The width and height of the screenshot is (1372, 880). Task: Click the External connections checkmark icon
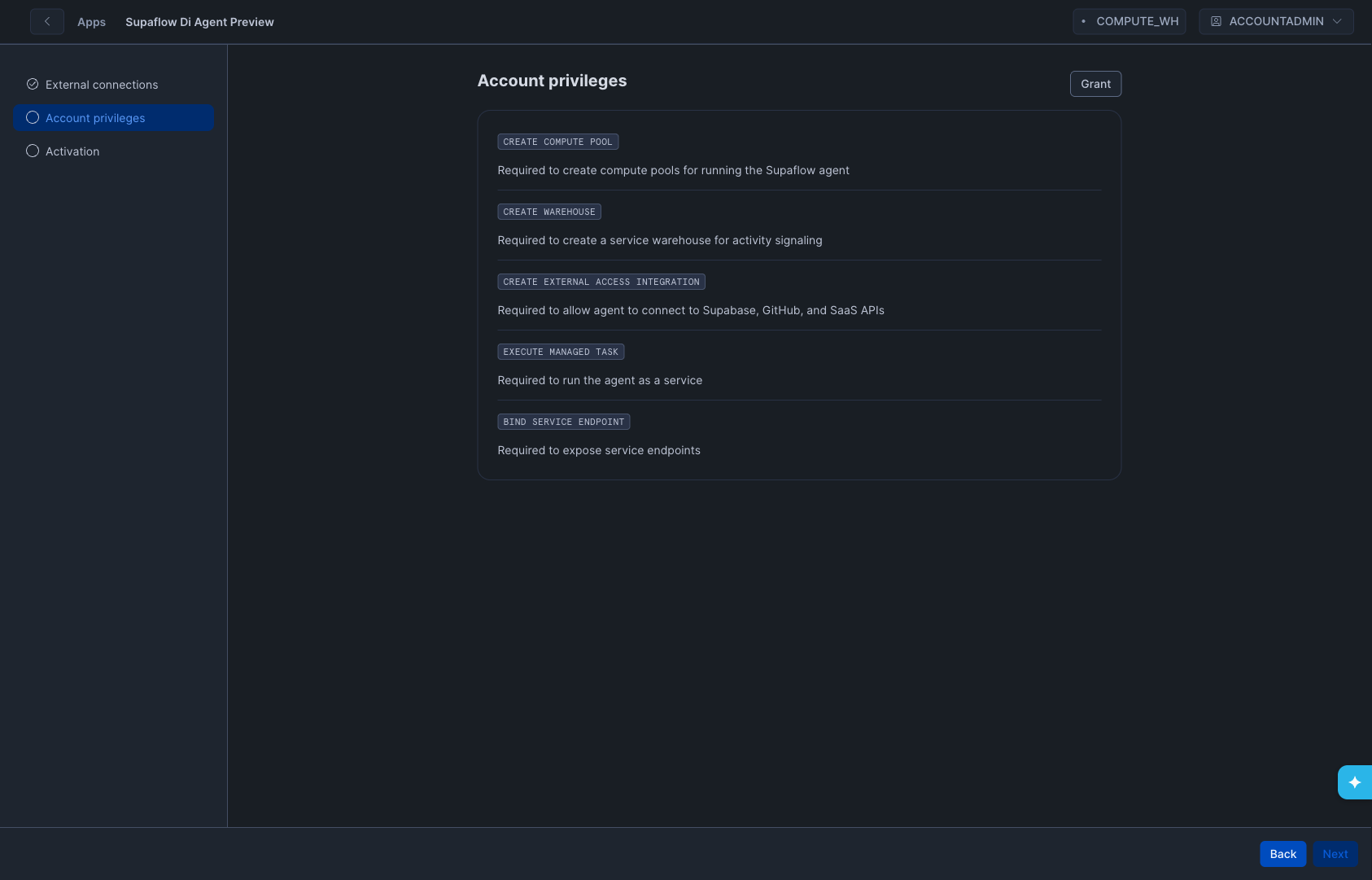(33, 85)
